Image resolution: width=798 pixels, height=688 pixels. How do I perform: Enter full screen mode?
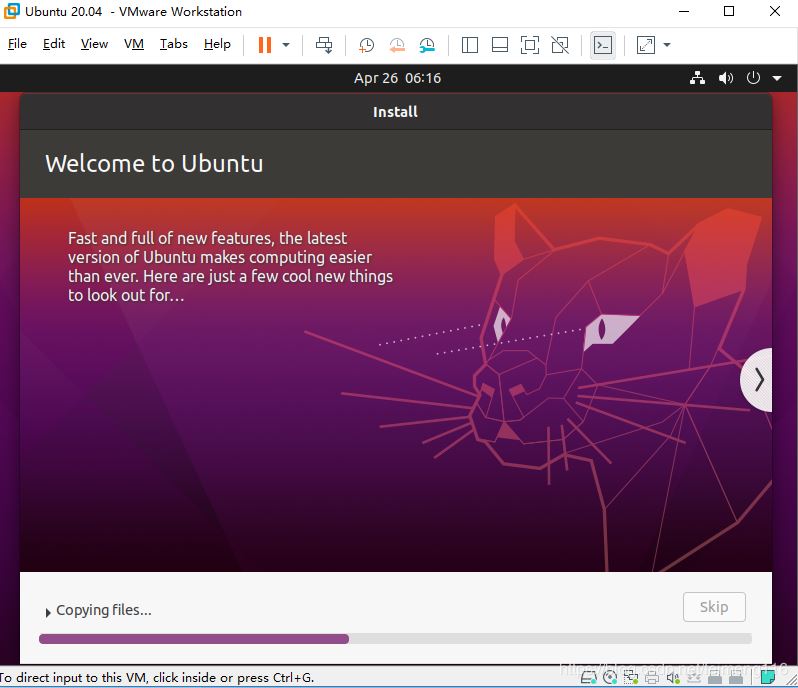[530, 45]
